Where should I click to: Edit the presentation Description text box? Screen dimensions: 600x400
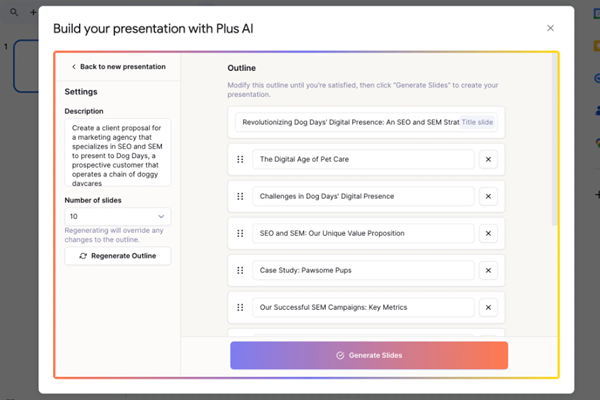click(x=117, y=152)
